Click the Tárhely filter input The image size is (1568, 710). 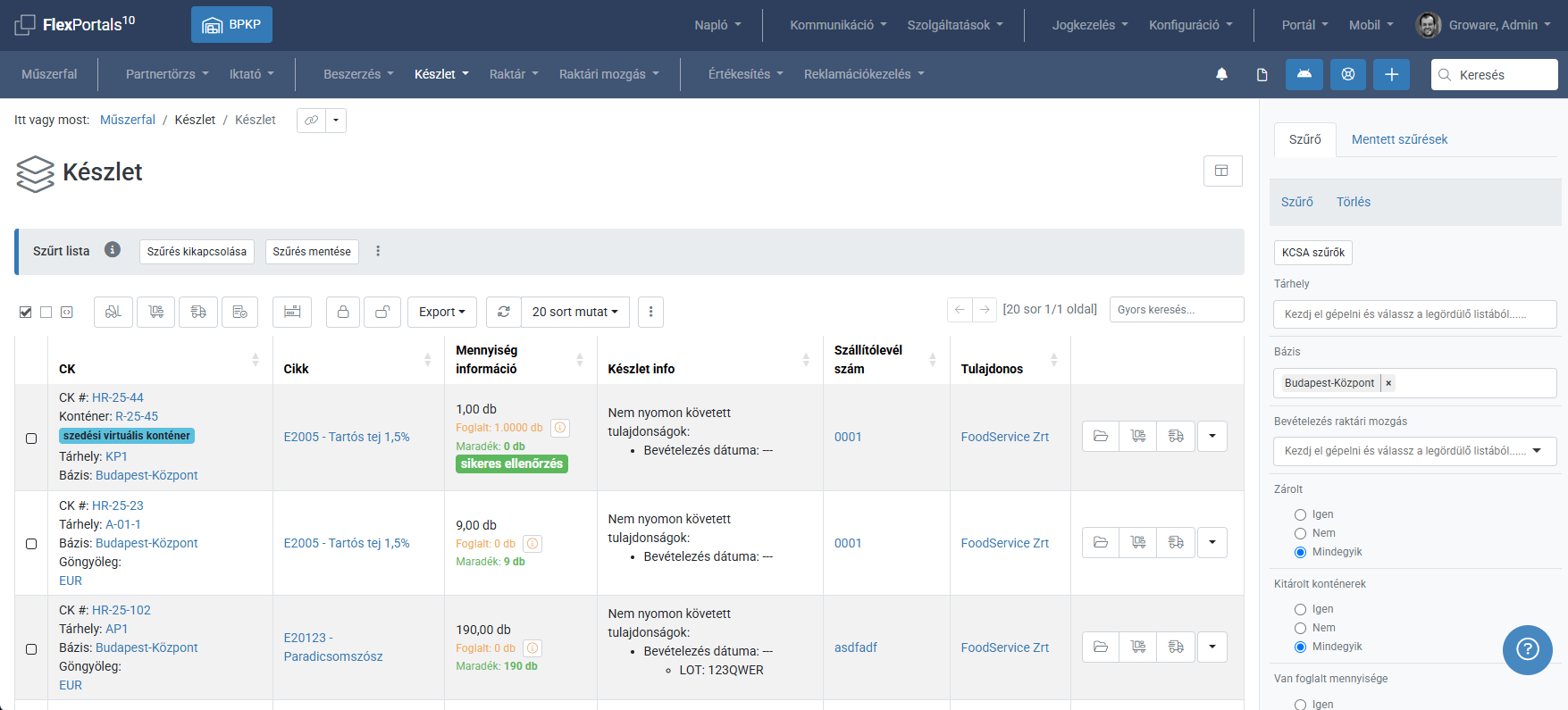(x=1414, y=314)
